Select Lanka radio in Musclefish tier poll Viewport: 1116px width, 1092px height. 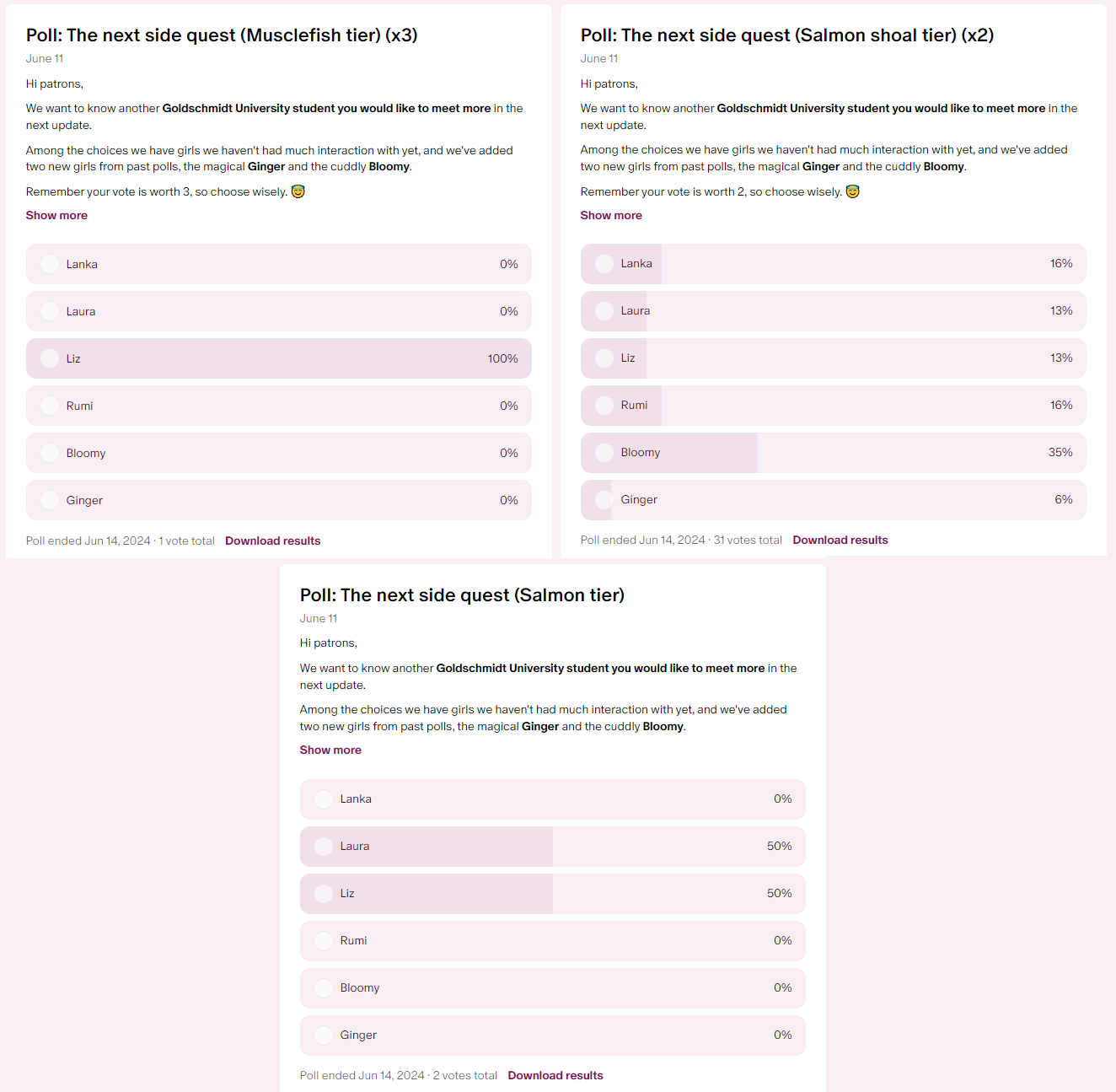(50, 264)
